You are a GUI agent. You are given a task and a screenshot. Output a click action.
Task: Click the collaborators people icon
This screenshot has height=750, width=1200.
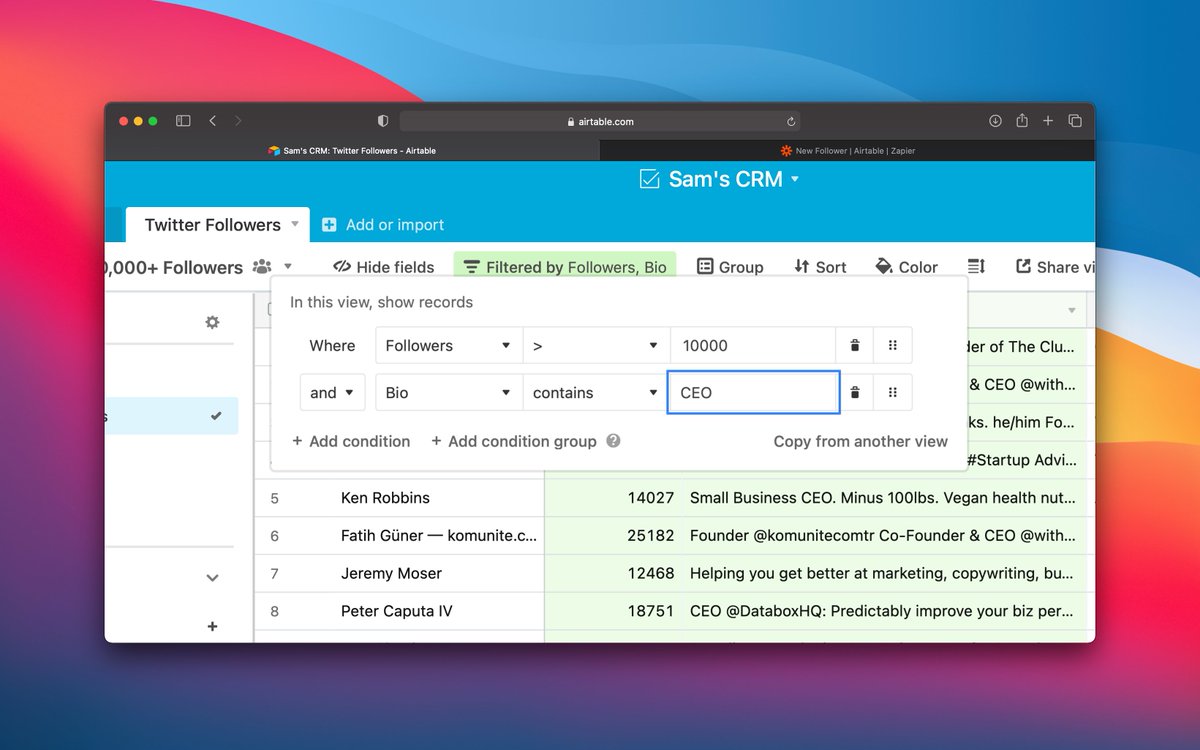[262, 267]
